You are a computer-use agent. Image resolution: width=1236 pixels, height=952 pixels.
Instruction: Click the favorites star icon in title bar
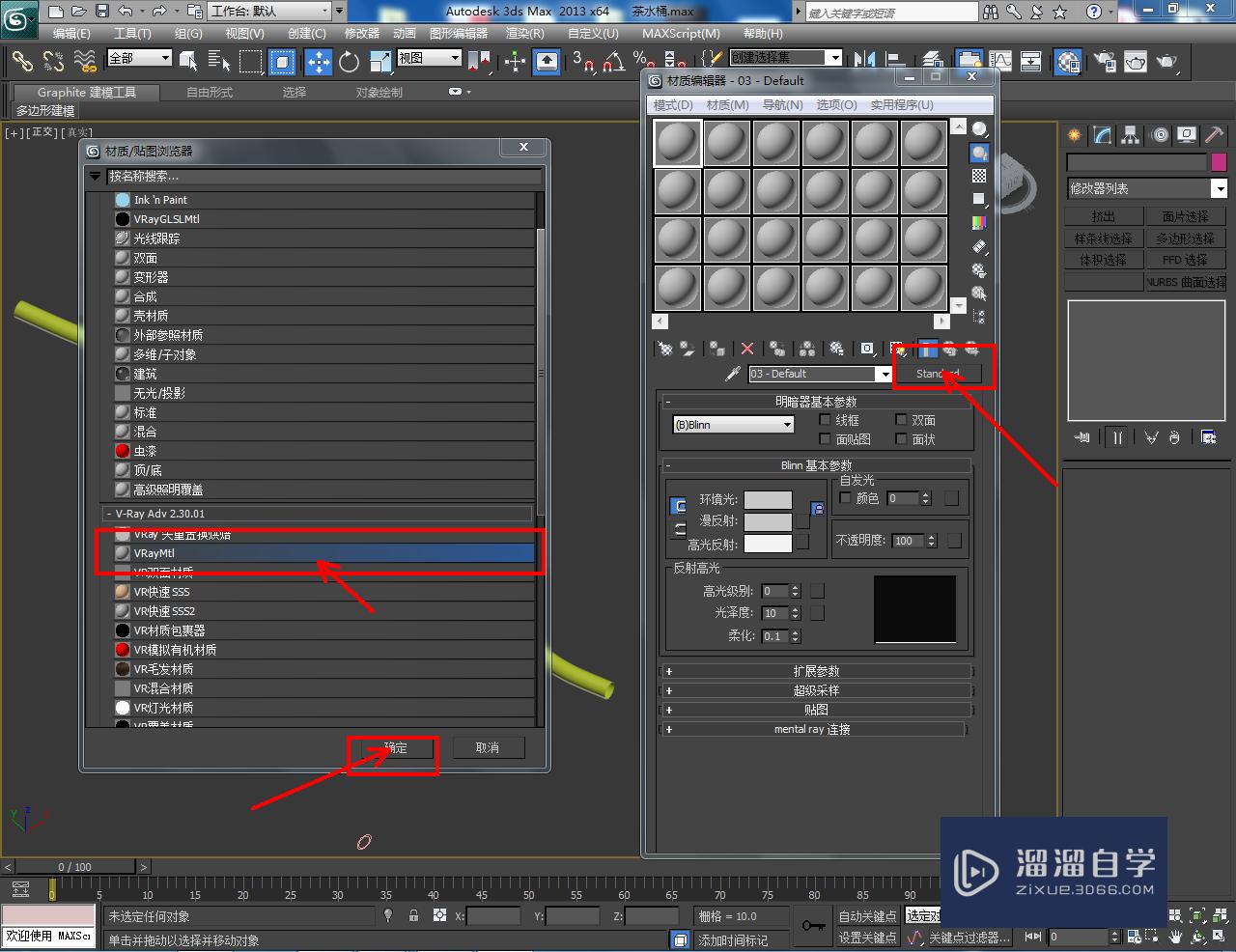[1060, 12]
